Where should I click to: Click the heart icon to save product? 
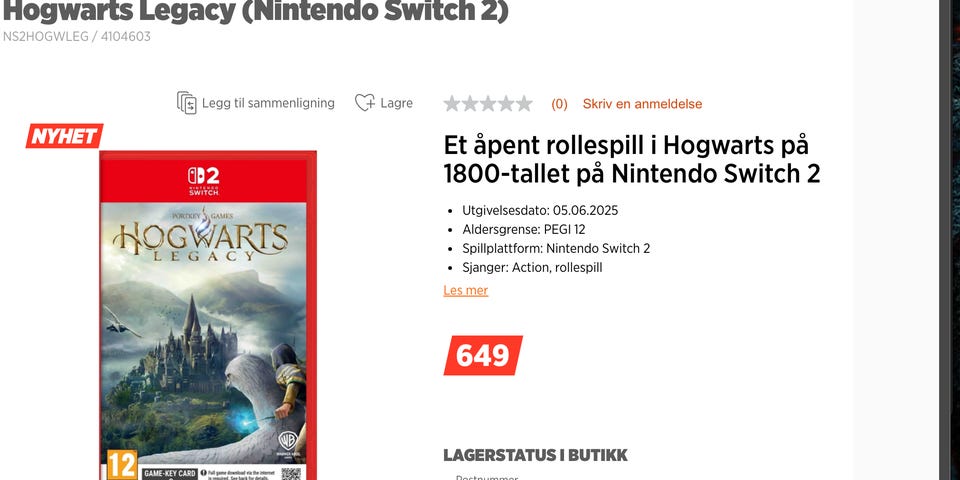pos(365,103)
